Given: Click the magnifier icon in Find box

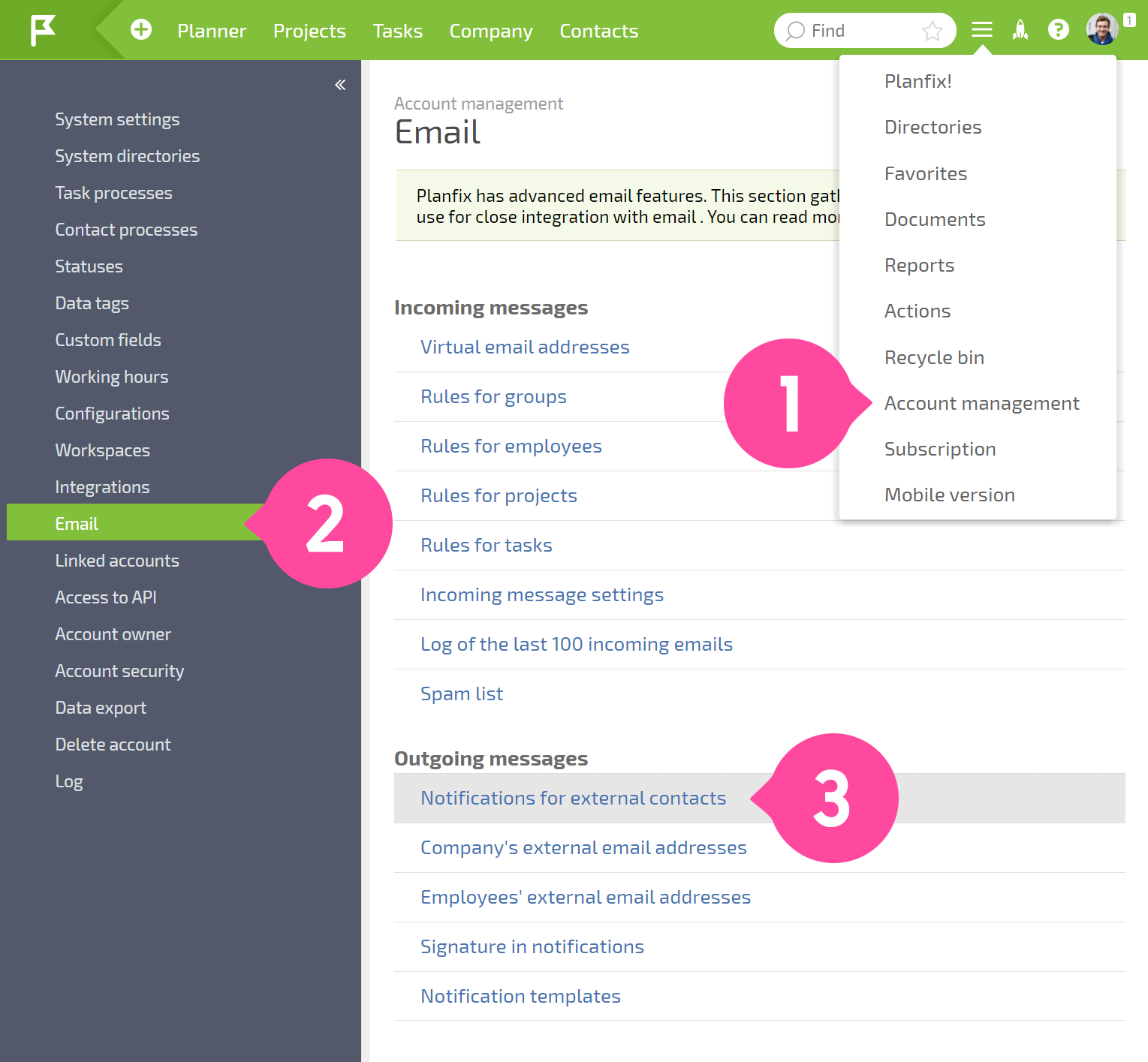Looking at the screenshot, I should click(795, 31).
